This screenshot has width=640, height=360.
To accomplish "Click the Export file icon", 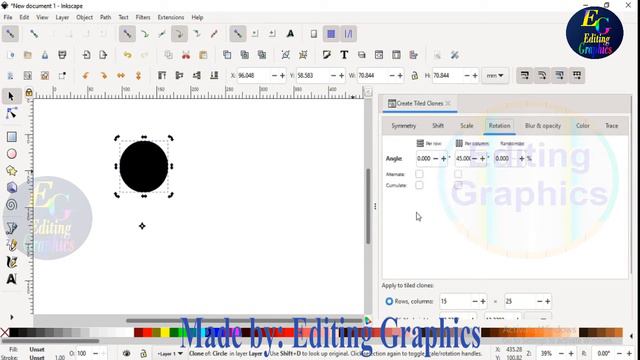I will [103, 55].
